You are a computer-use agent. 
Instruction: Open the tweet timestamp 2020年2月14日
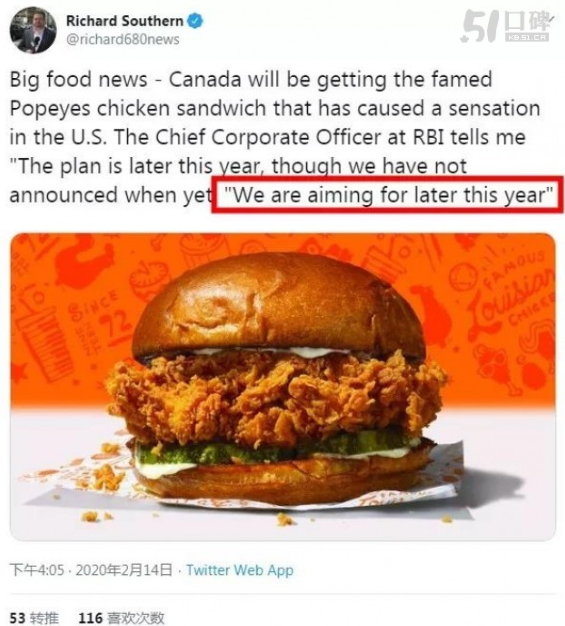(x=124, y=570)
